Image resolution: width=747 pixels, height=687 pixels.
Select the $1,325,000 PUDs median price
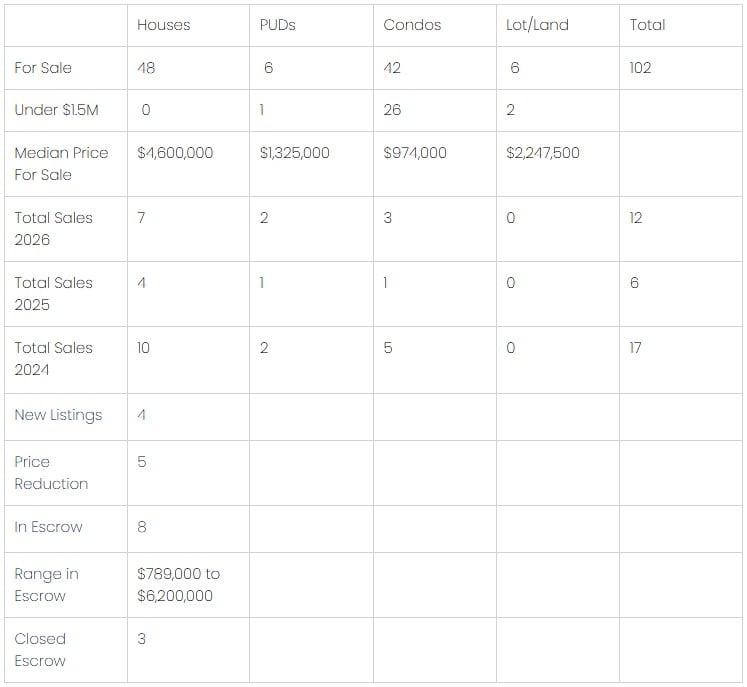pos(294,153)
